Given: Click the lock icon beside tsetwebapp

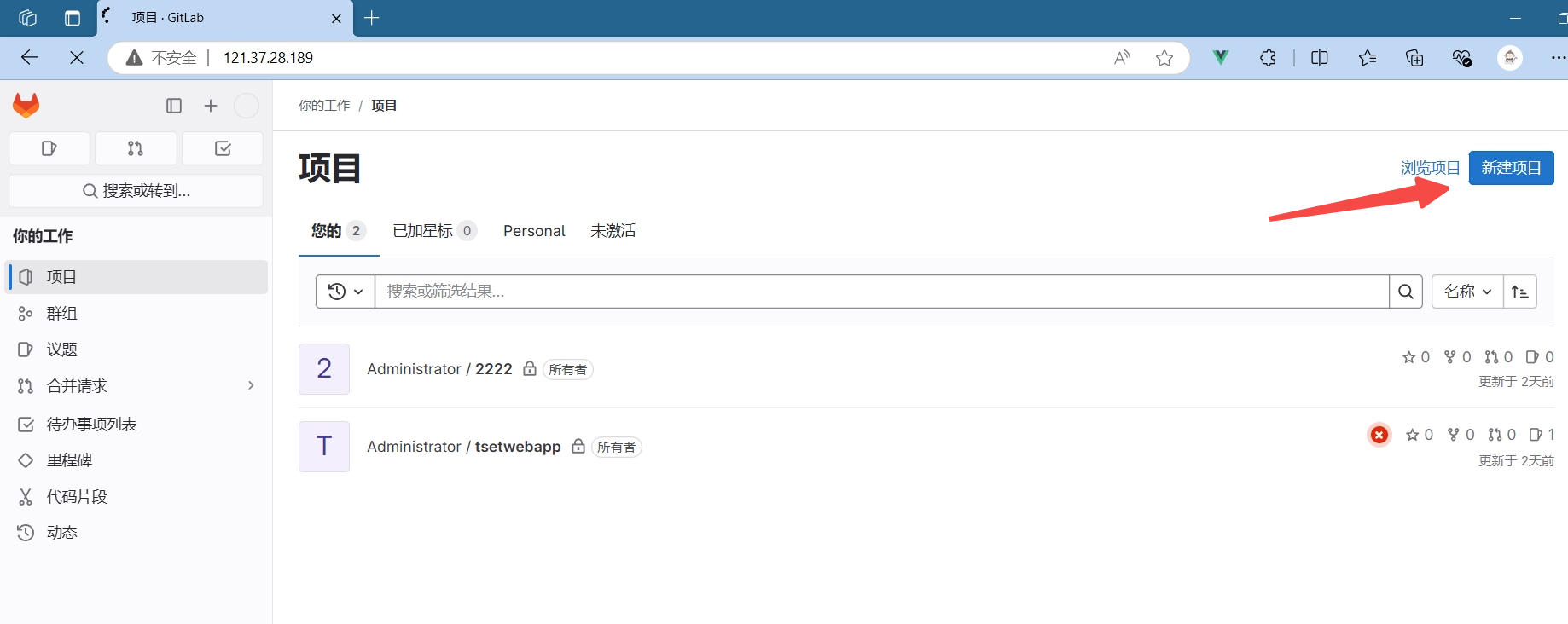Looking at the screenshot, I should click(x=578, y=446).
